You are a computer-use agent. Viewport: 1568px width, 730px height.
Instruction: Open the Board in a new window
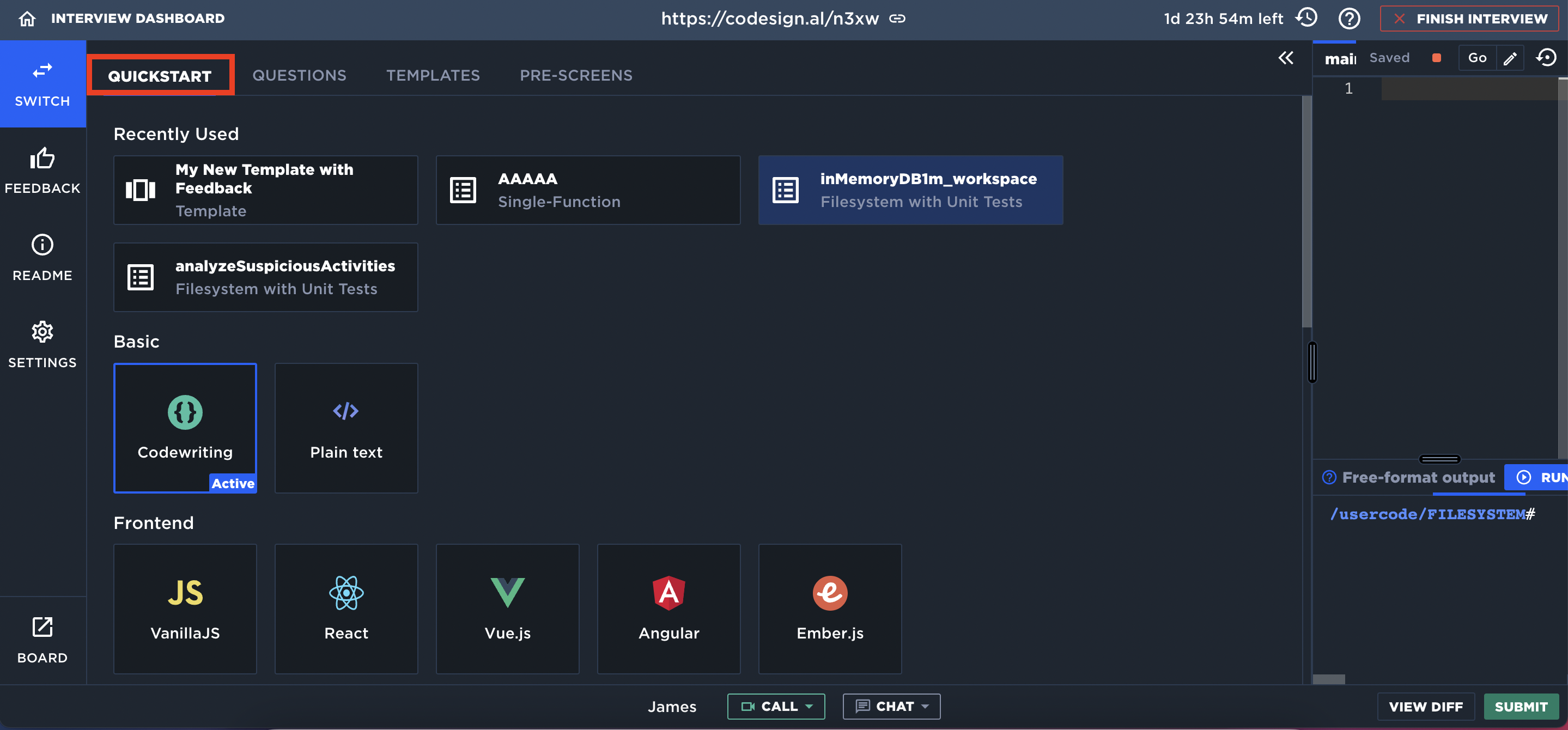(x=42, y=640)
